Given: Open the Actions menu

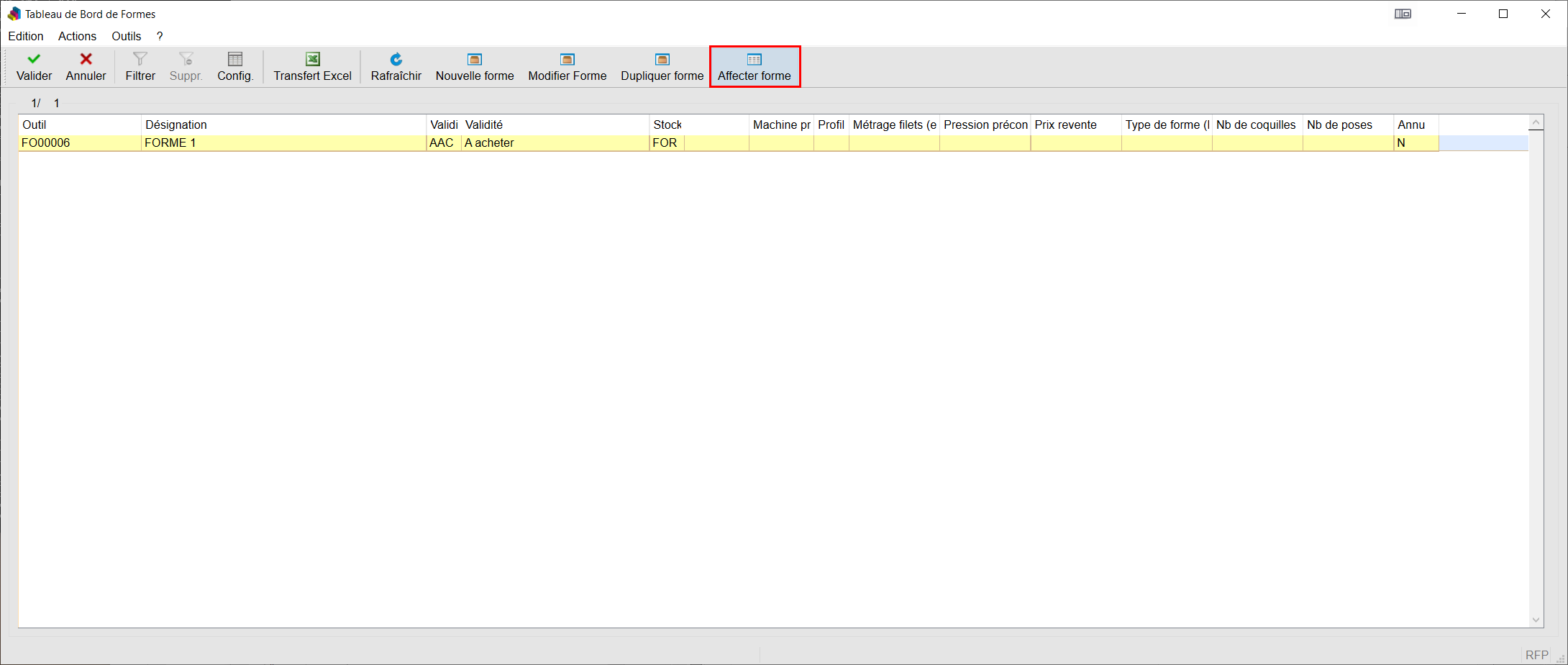Looking at the screenshot, I should [x=77, y=36].
